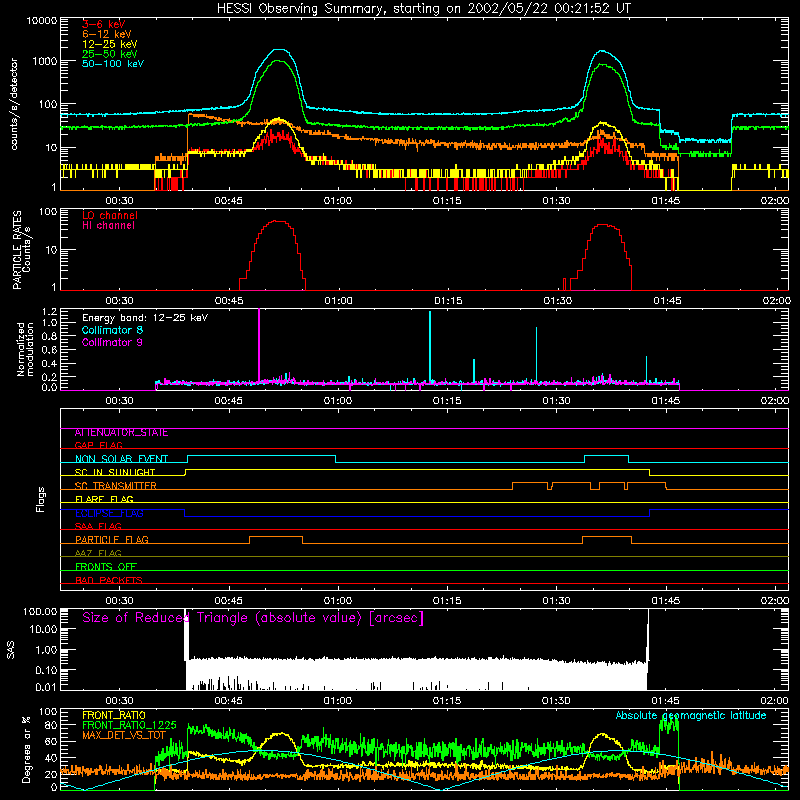Viewport: 800px width, 800px height.
Task: Click the 01:30 tick under the flags plot
Action: tap(556, 601)
